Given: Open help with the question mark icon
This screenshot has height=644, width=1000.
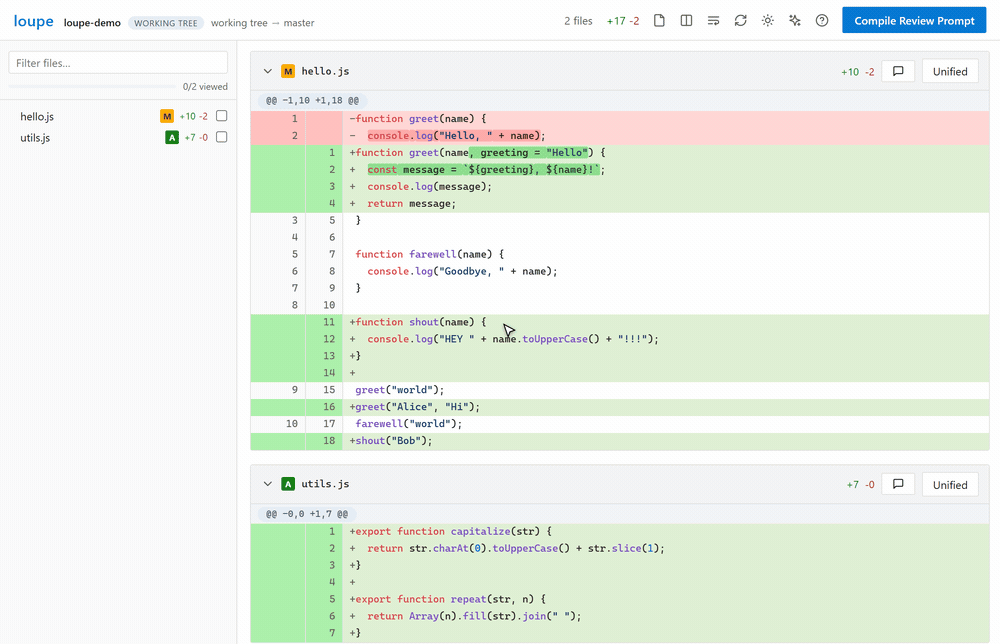Looking at the screenshot, I should tap(822, 20).
